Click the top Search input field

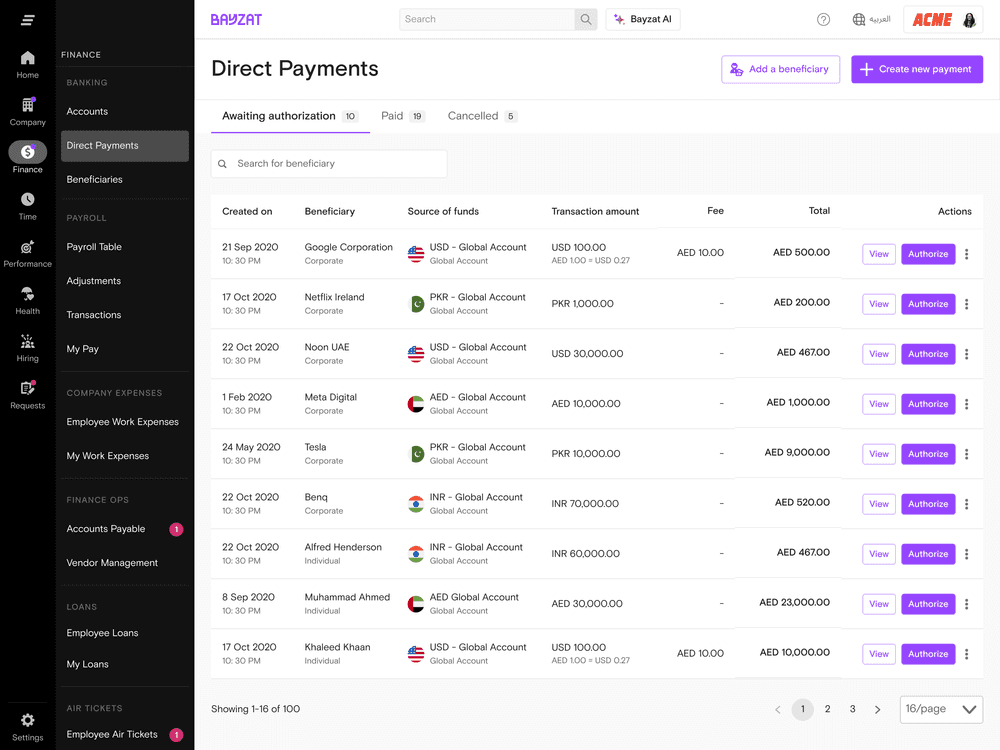487,19
